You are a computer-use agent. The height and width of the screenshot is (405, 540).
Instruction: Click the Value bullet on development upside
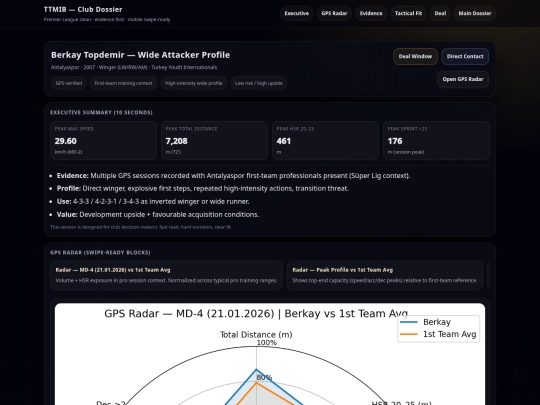[158, 215]
